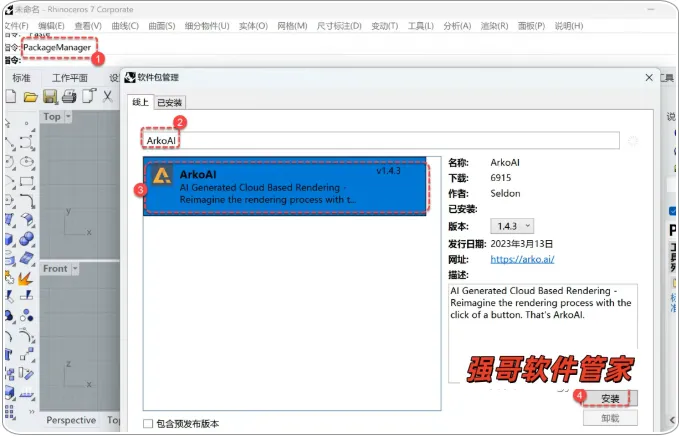
Task: Open the 编辑(E) menu
Action: (x=51, y=26)
